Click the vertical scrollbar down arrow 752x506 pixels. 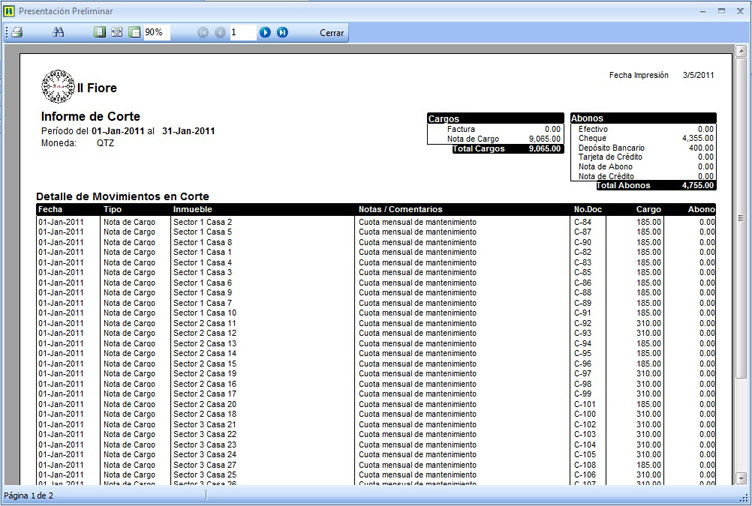(x=741, y=477)
